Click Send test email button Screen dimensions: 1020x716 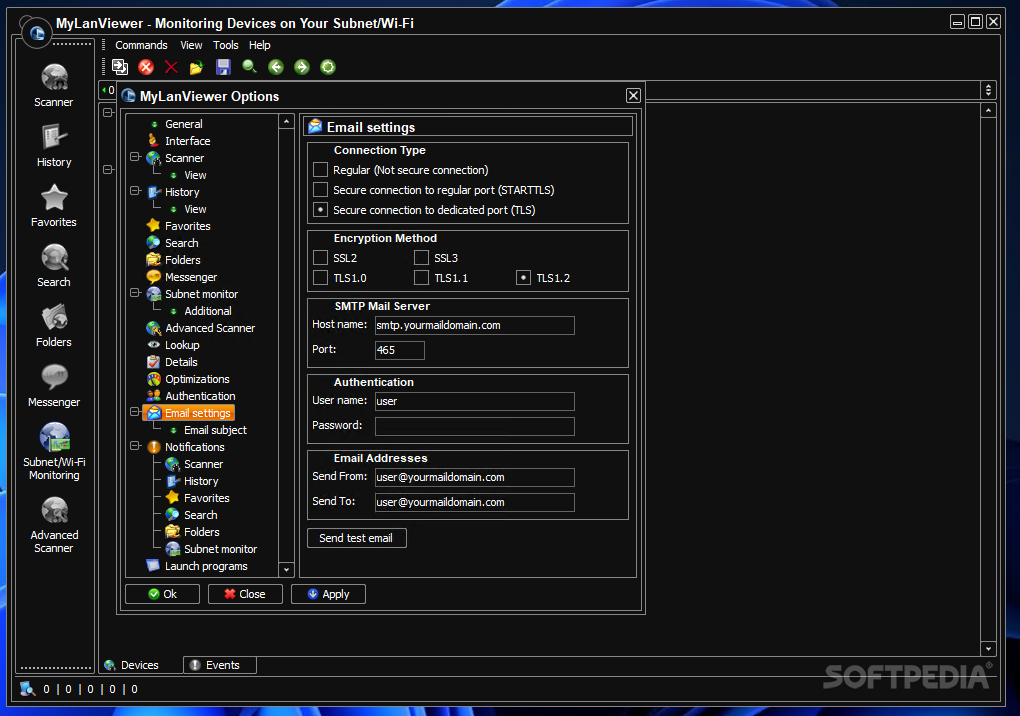point(356,538)
